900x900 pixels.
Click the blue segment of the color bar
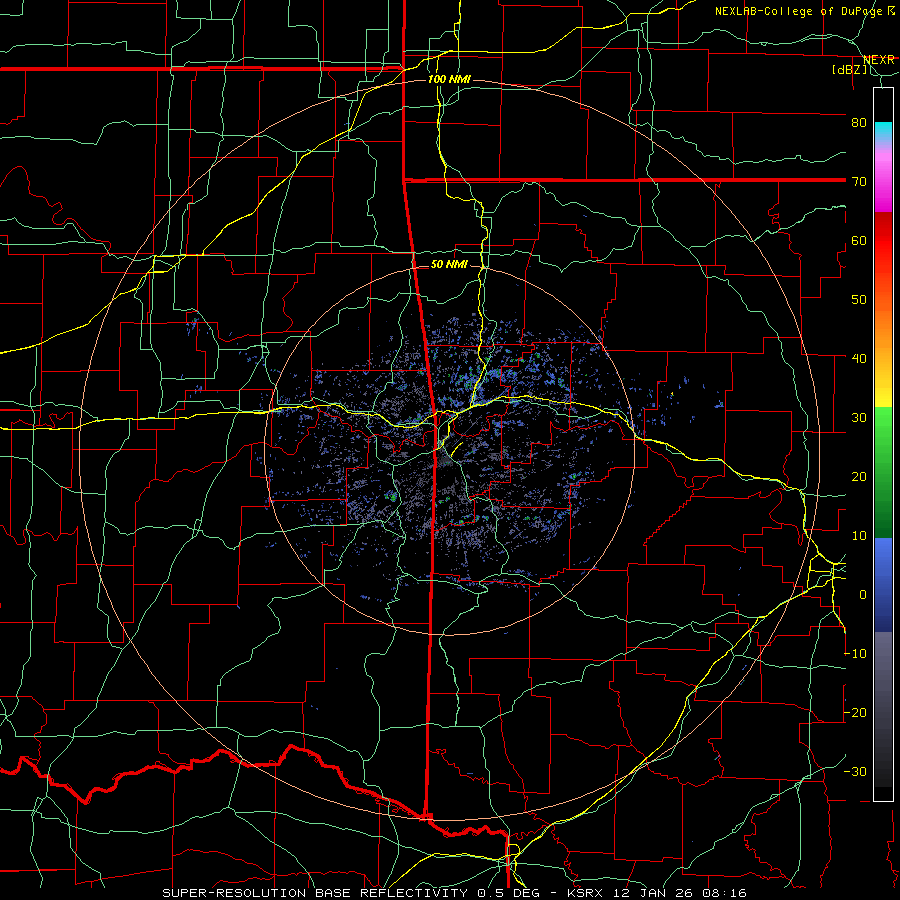883,584
